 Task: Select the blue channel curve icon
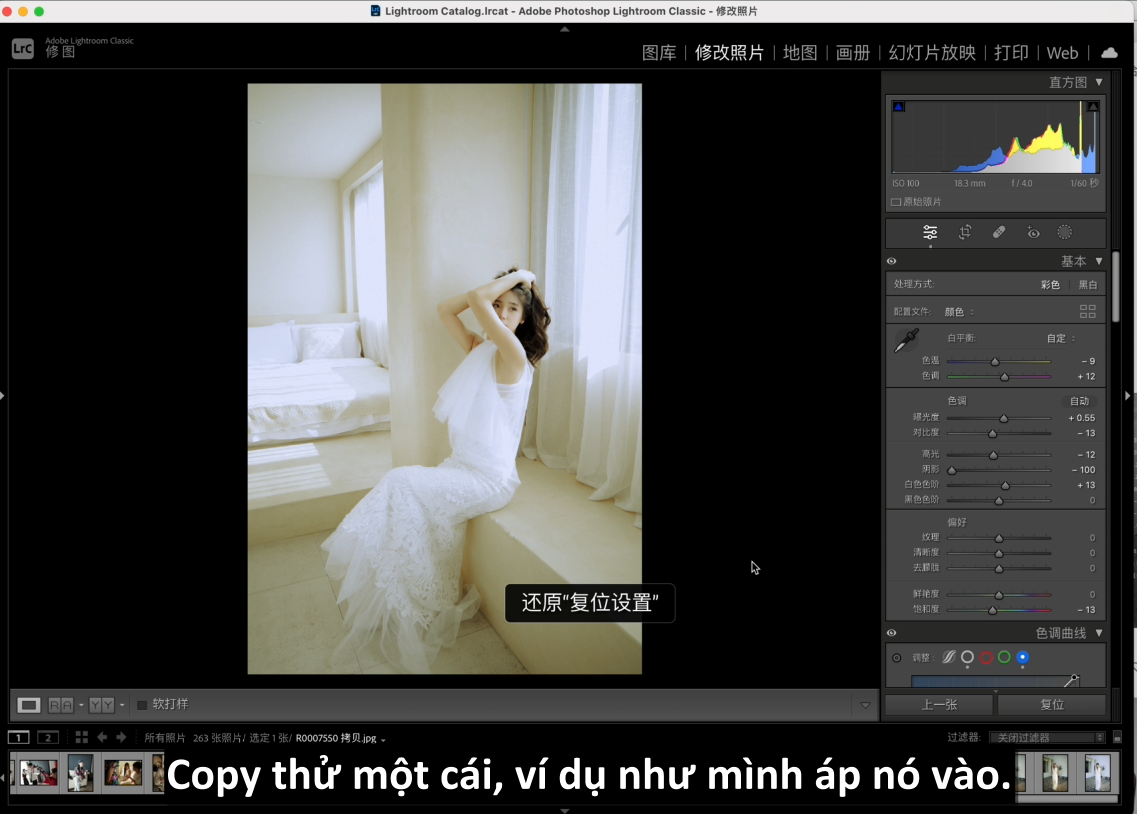coord(1022,657)
